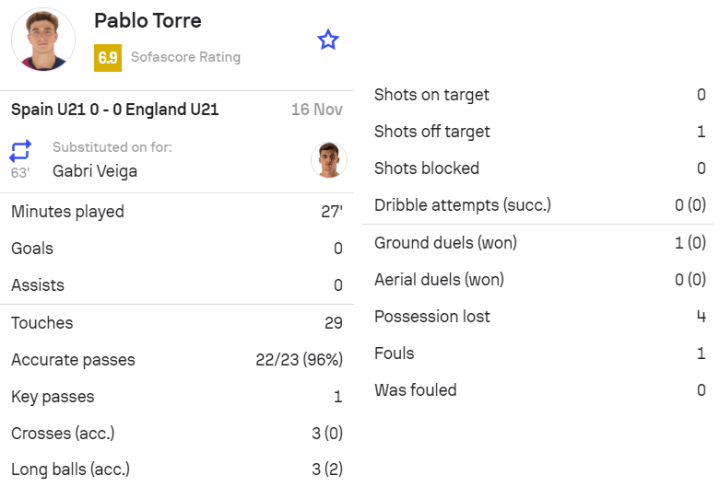Click the Pablo Torre player name
720x487 pixels.
point(147,20)
